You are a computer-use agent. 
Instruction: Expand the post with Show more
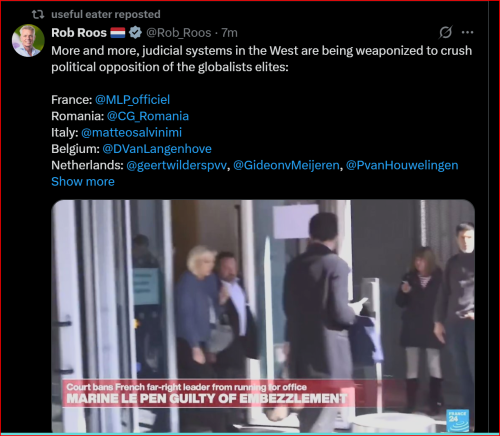[83, 182]
